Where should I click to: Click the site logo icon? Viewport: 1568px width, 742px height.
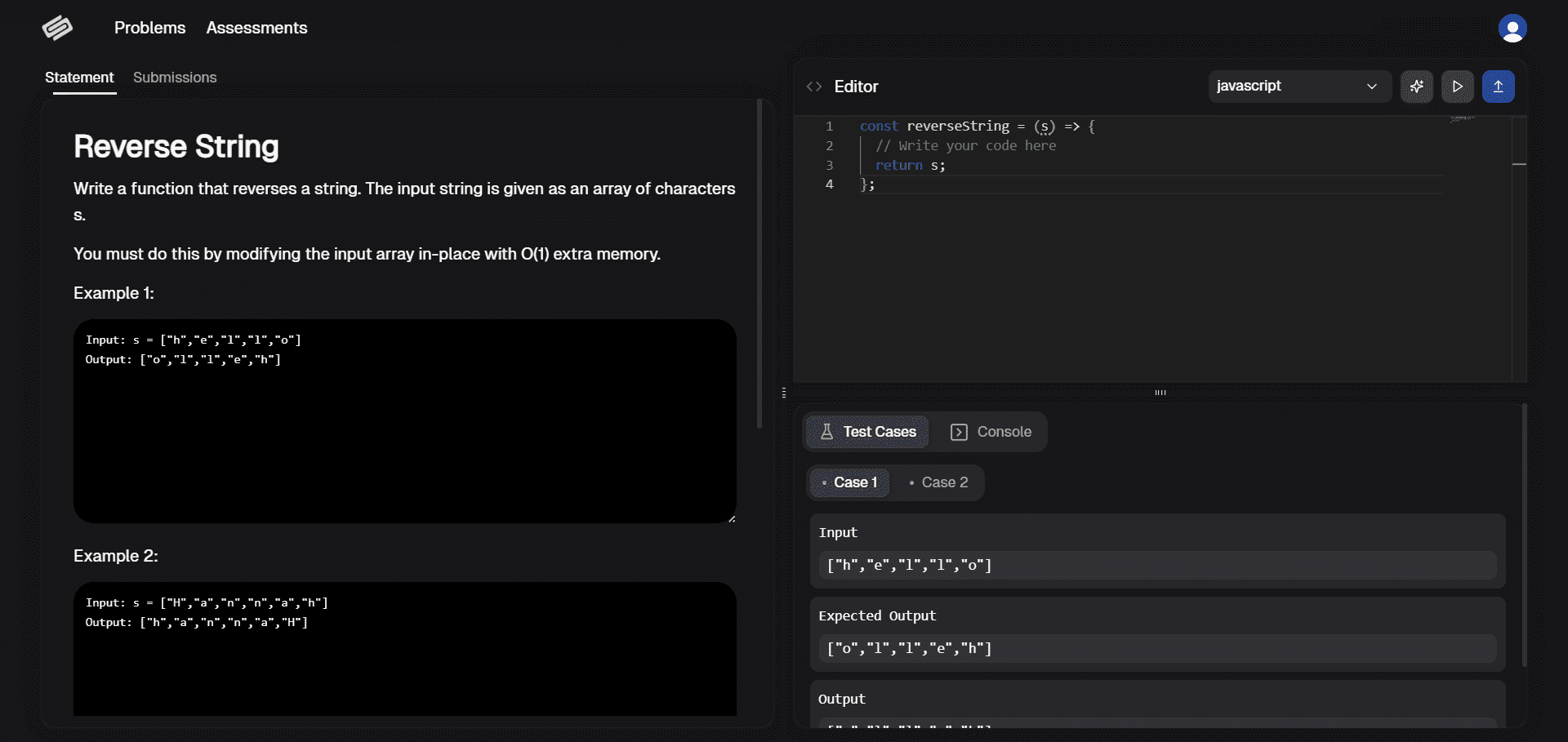point(57,28)
